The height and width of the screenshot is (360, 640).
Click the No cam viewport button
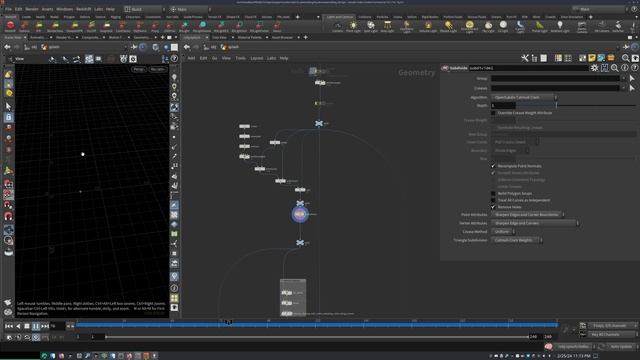pyautogui.click(x=157, y=69)
